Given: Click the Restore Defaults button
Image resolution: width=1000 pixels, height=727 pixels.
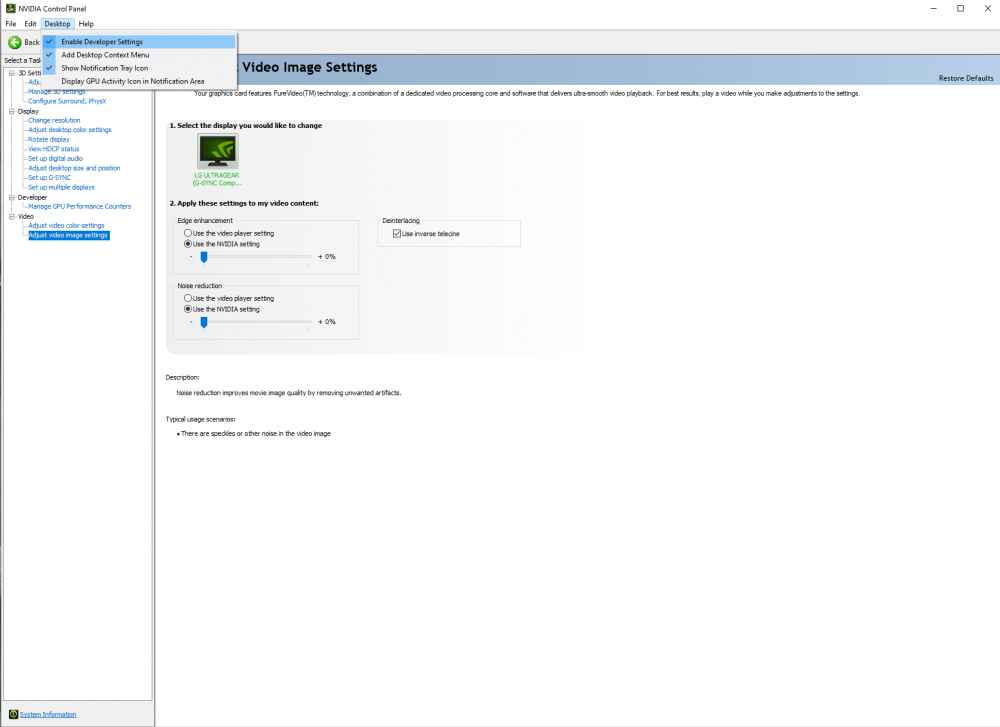Looking at the screenshot, I should pyautogui.click(x=967, y=77).
